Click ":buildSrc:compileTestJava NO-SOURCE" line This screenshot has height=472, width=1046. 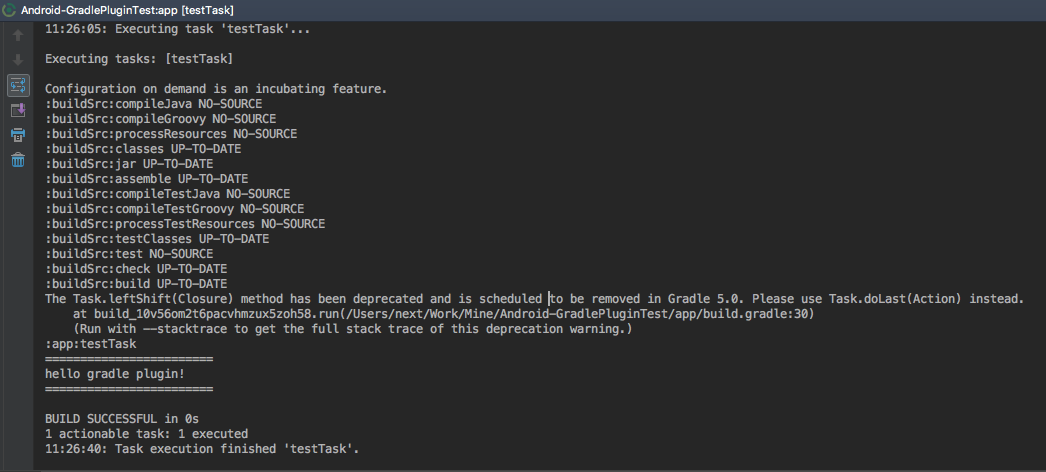tap(167, 194)
